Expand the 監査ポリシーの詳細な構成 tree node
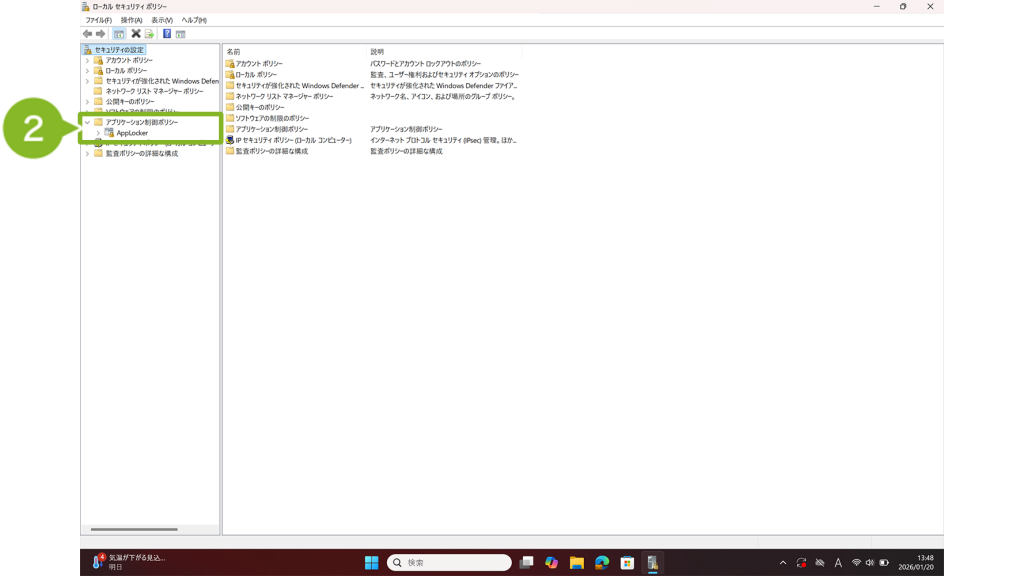This screenshot has width=1024, height=576. click(87, 154)
